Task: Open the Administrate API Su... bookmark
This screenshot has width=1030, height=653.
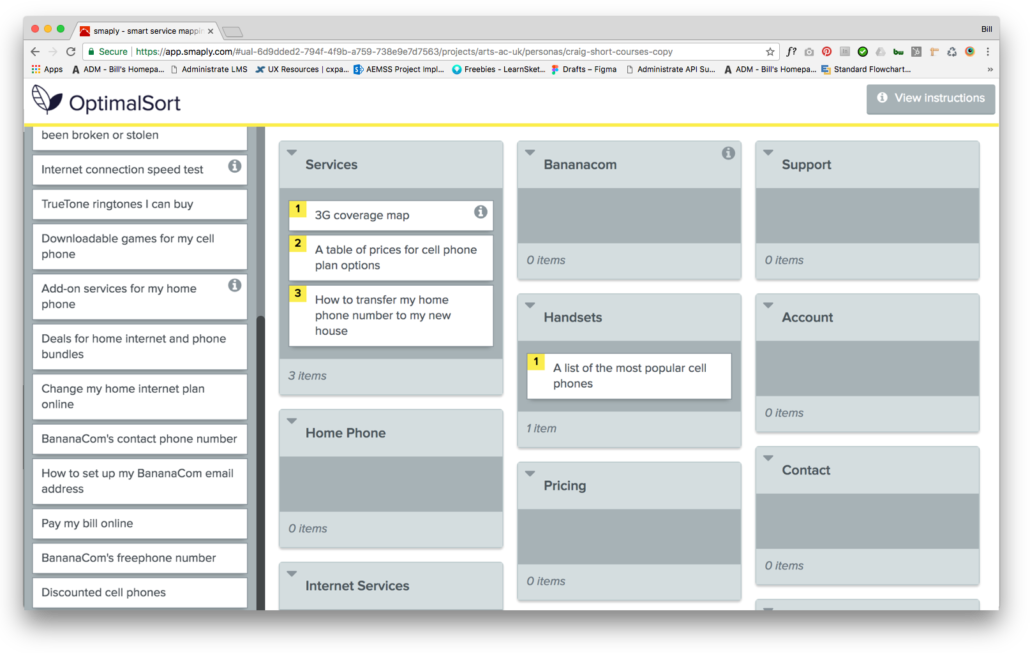Action: 671,69
